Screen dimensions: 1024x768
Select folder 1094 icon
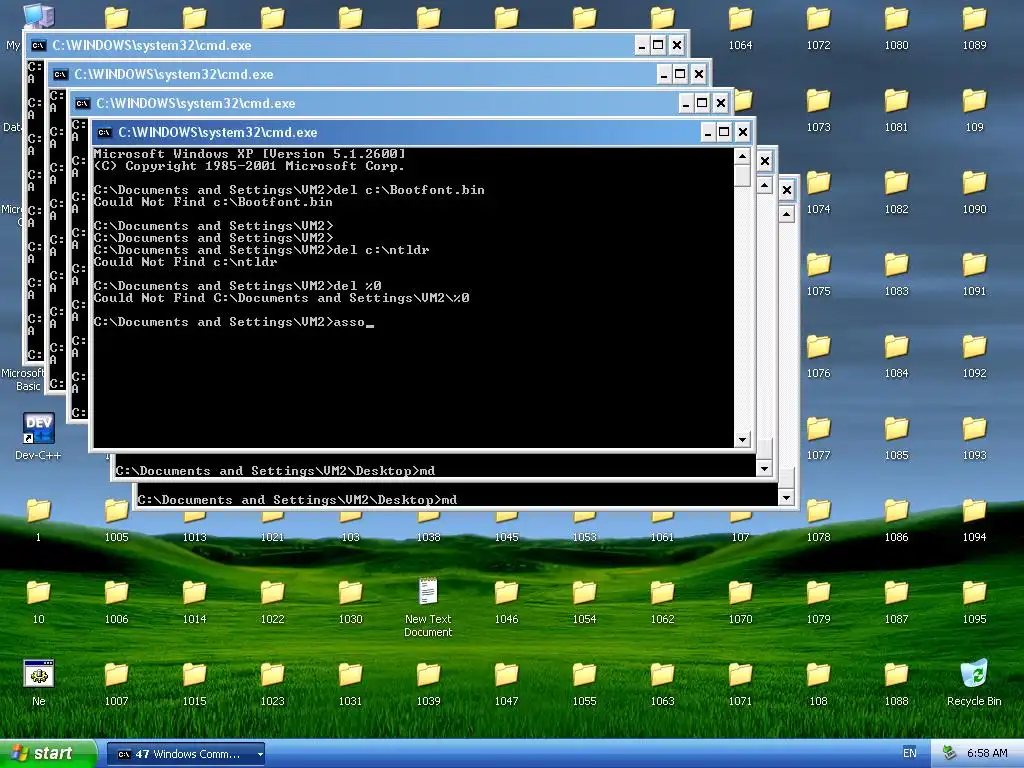[x=974, y=511]
